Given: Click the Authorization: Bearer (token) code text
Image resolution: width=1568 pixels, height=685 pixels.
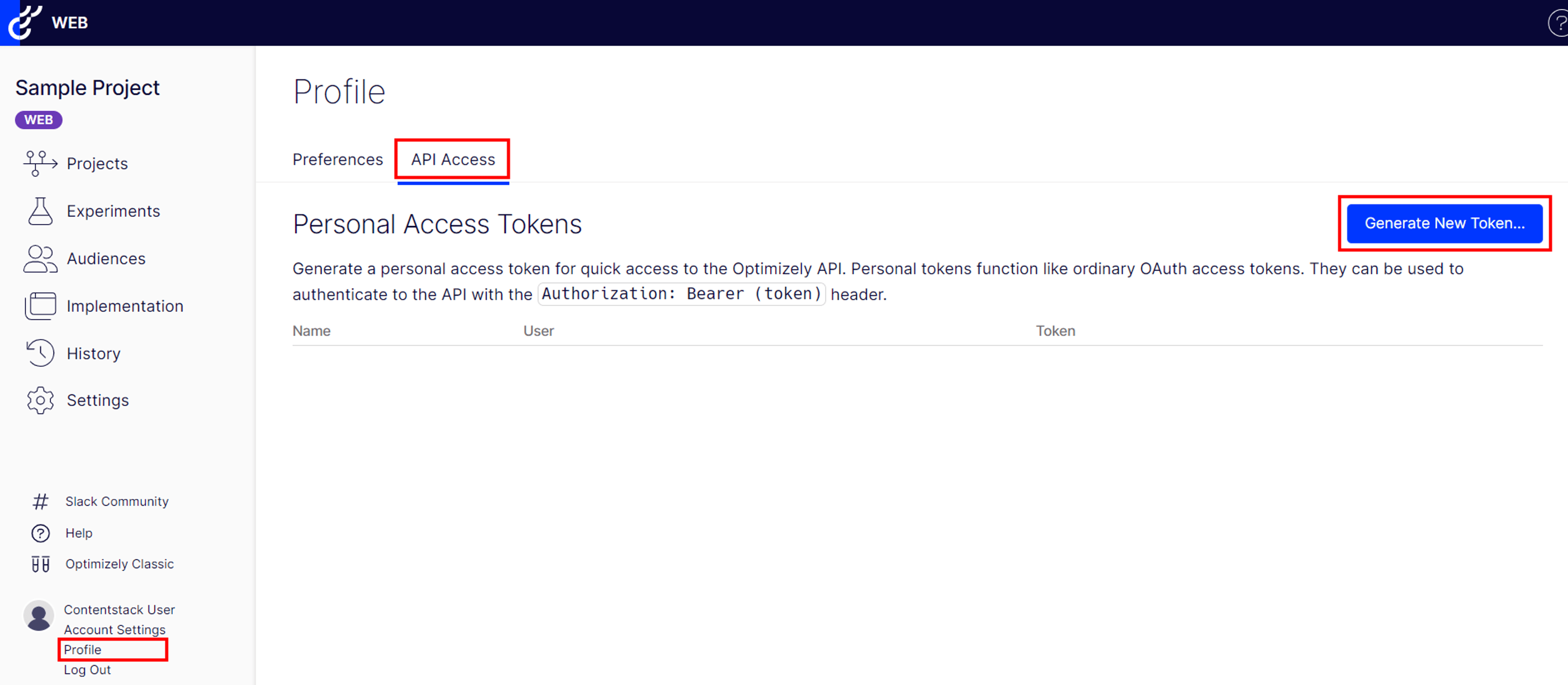Looking at the screenshot, I should [x=681, y=294].
